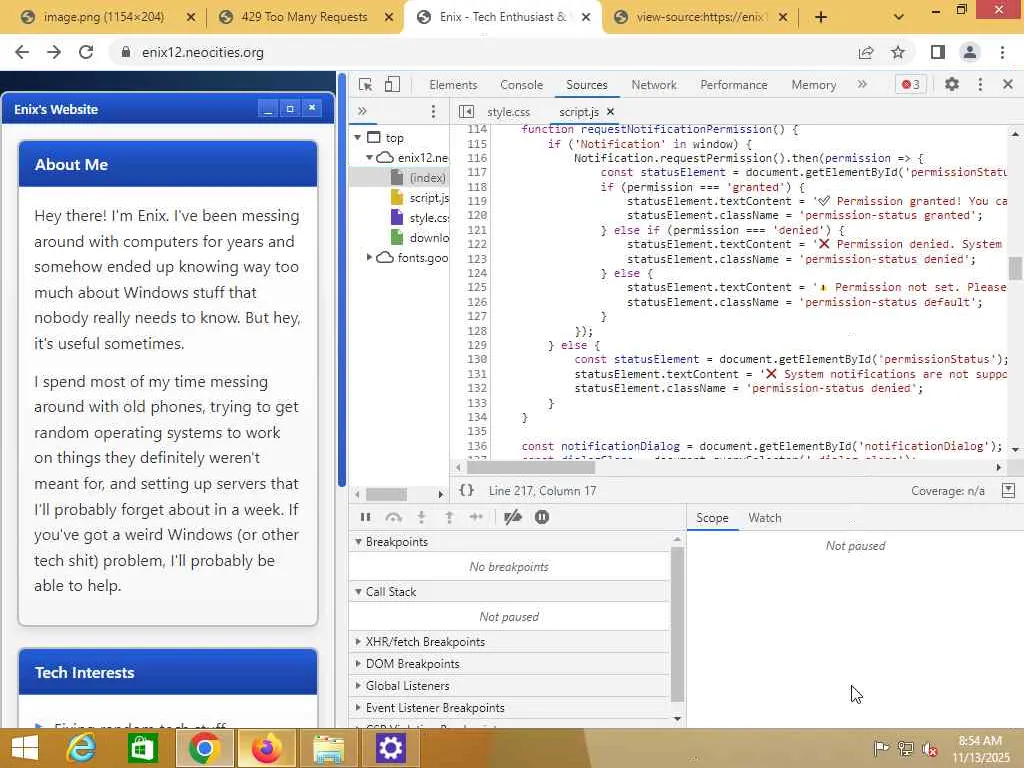The height and width of the screenshot is (768, 1024).
Task: Select style.css in the file tree
Action: coord(428,218)
